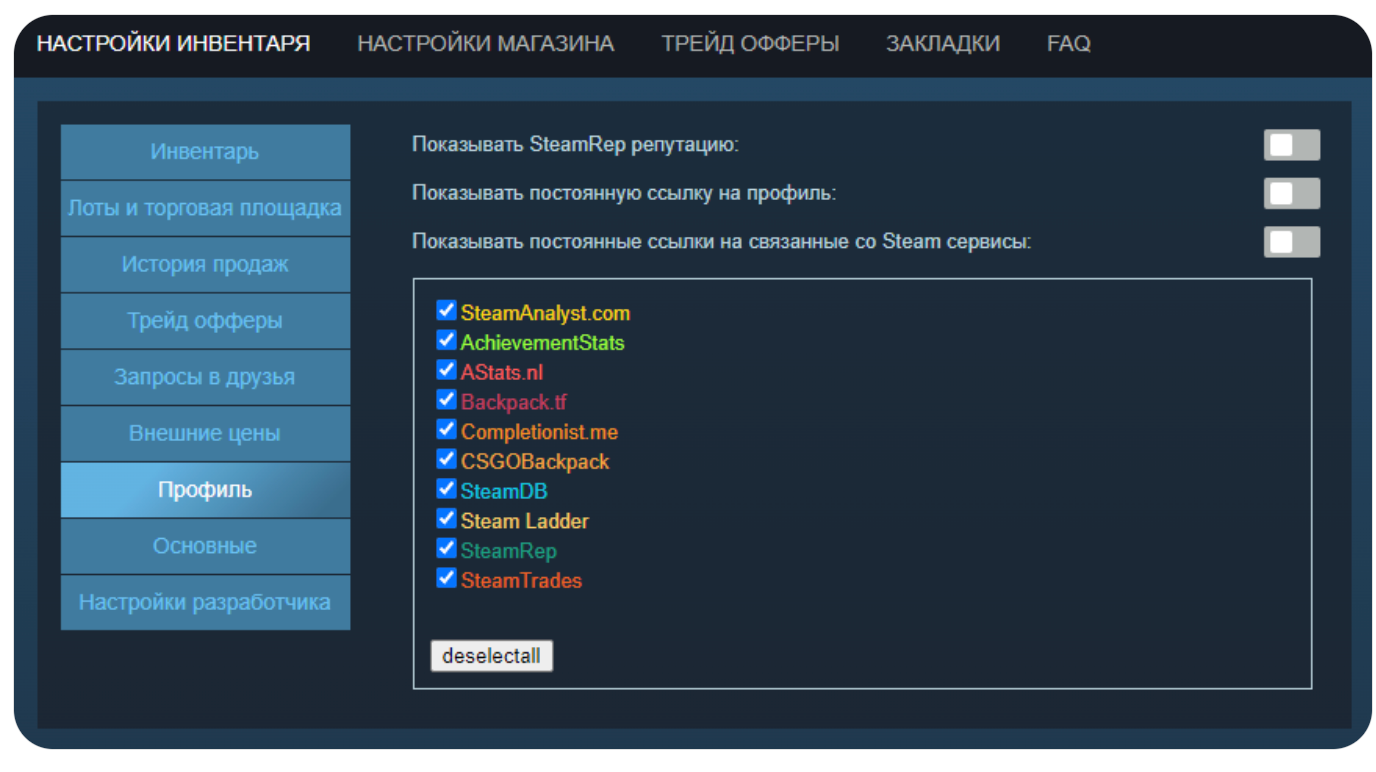Uncheck the Completionist.me checkbox

pos(446,430)
